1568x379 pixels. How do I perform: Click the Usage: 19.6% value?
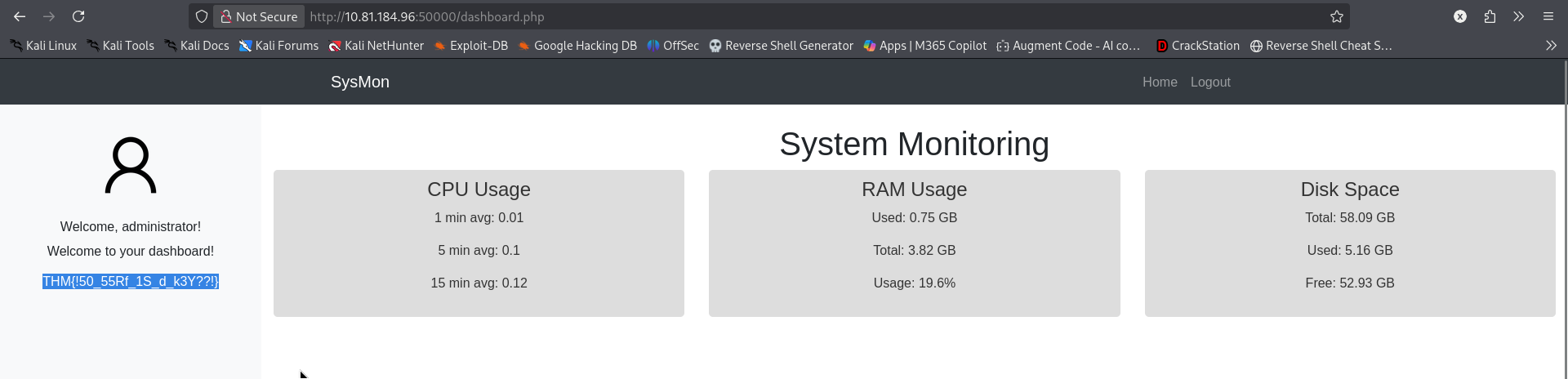pyautogui.click(x=914, y=283)
